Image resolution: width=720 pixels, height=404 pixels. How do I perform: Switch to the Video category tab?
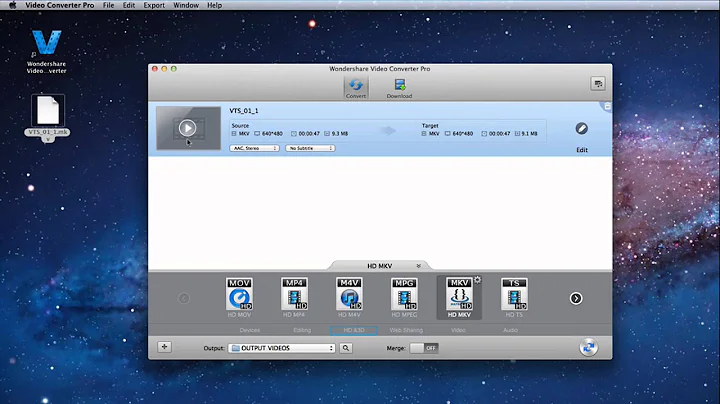coord(458,330)
